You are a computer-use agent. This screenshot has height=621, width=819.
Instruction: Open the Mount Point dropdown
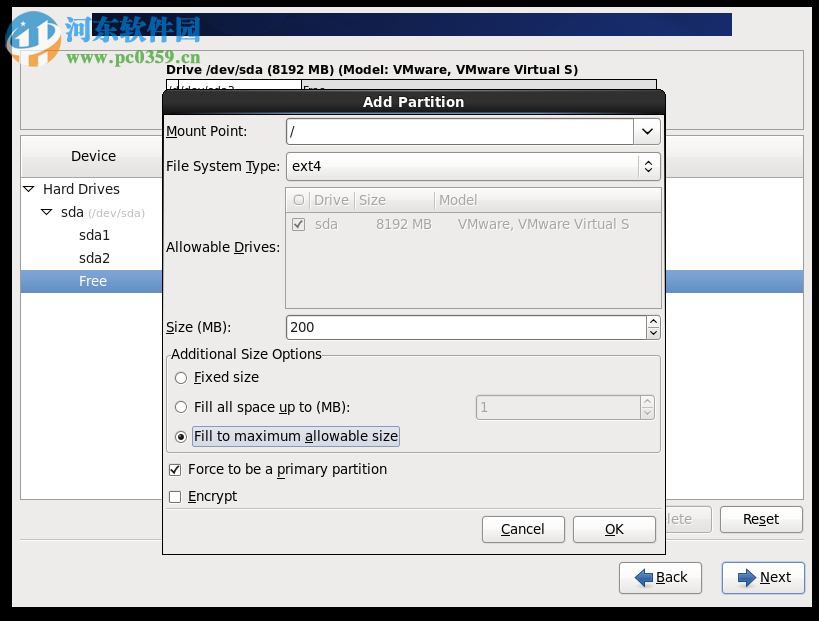coord(646,131)
